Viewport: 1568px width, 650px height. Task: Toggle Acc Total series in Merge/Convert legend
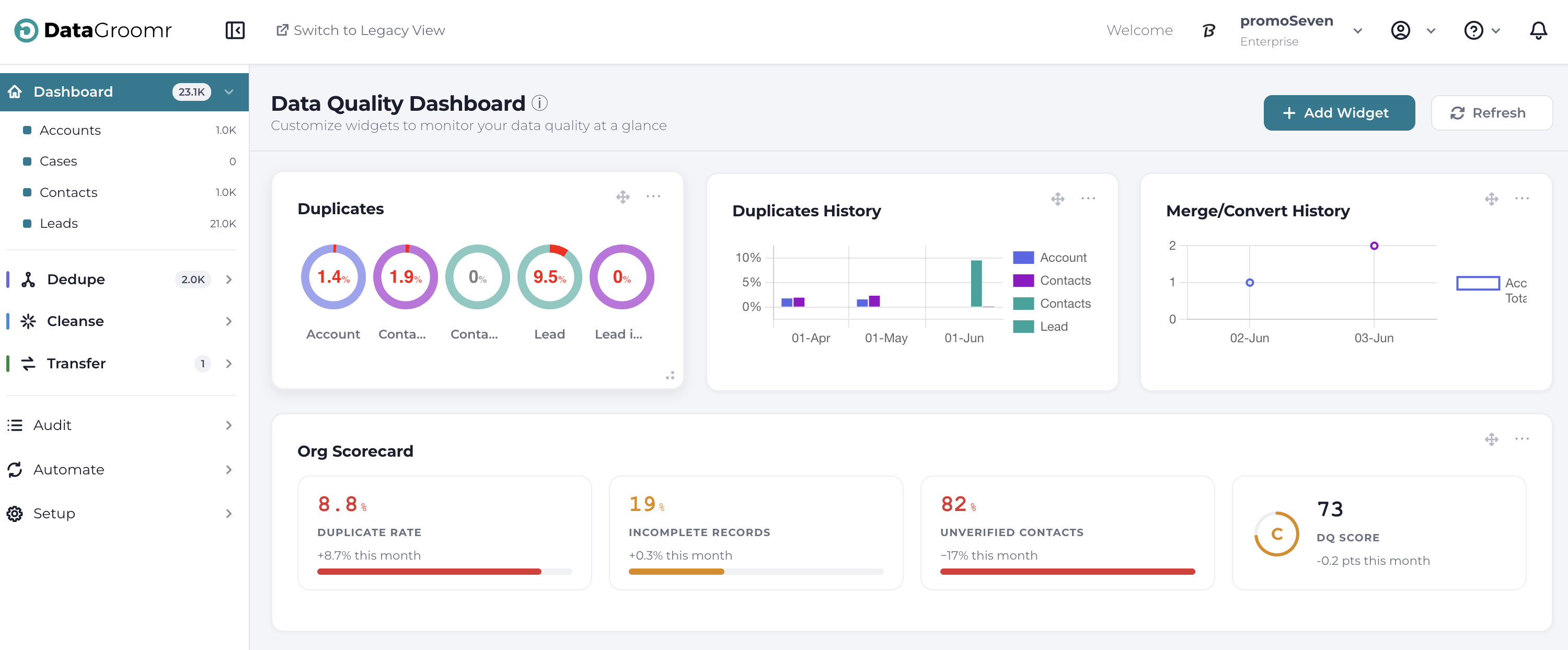click(1492, 289)
